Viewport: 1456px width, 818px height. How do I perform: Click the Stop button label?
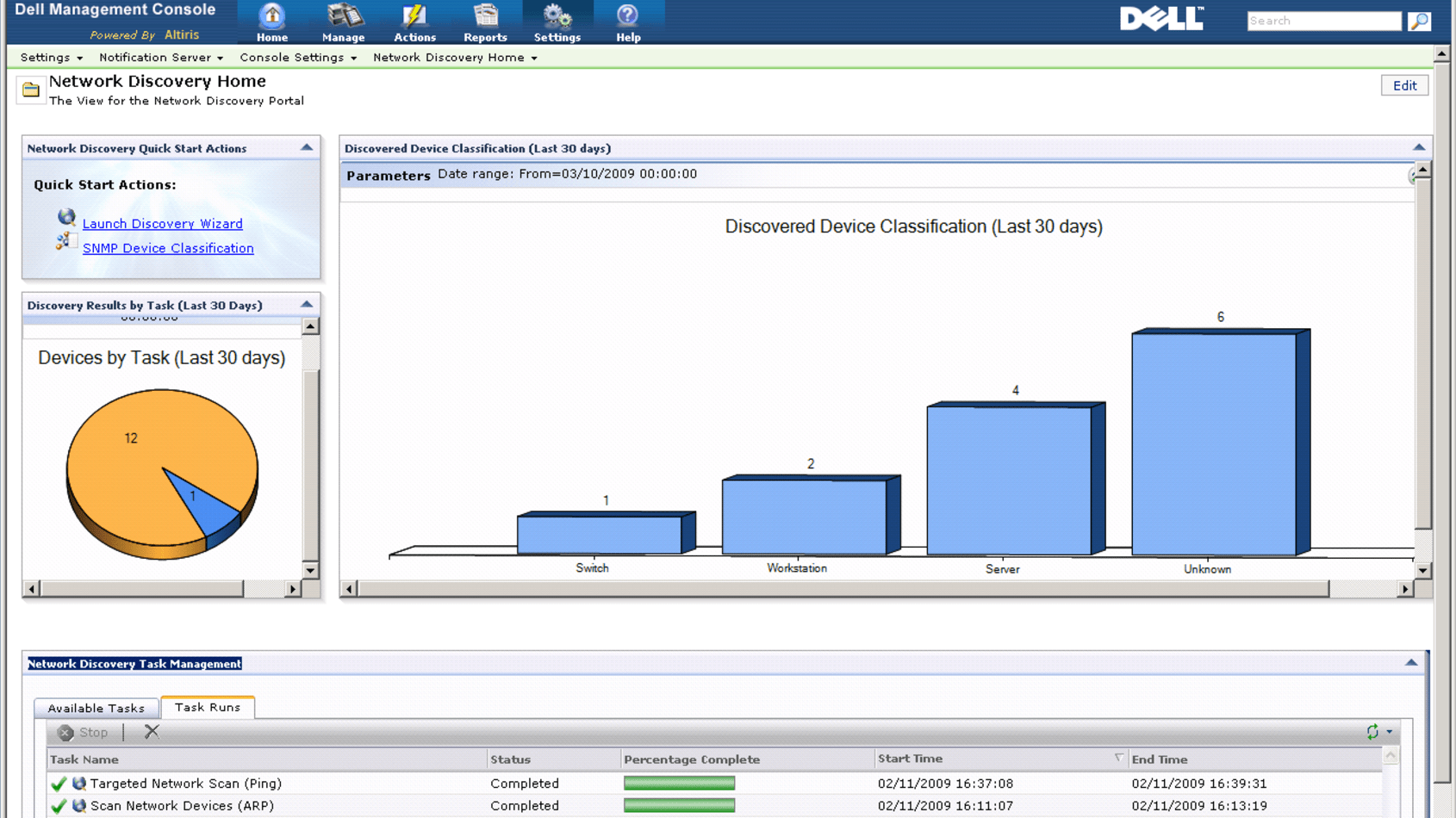(93, 733)
